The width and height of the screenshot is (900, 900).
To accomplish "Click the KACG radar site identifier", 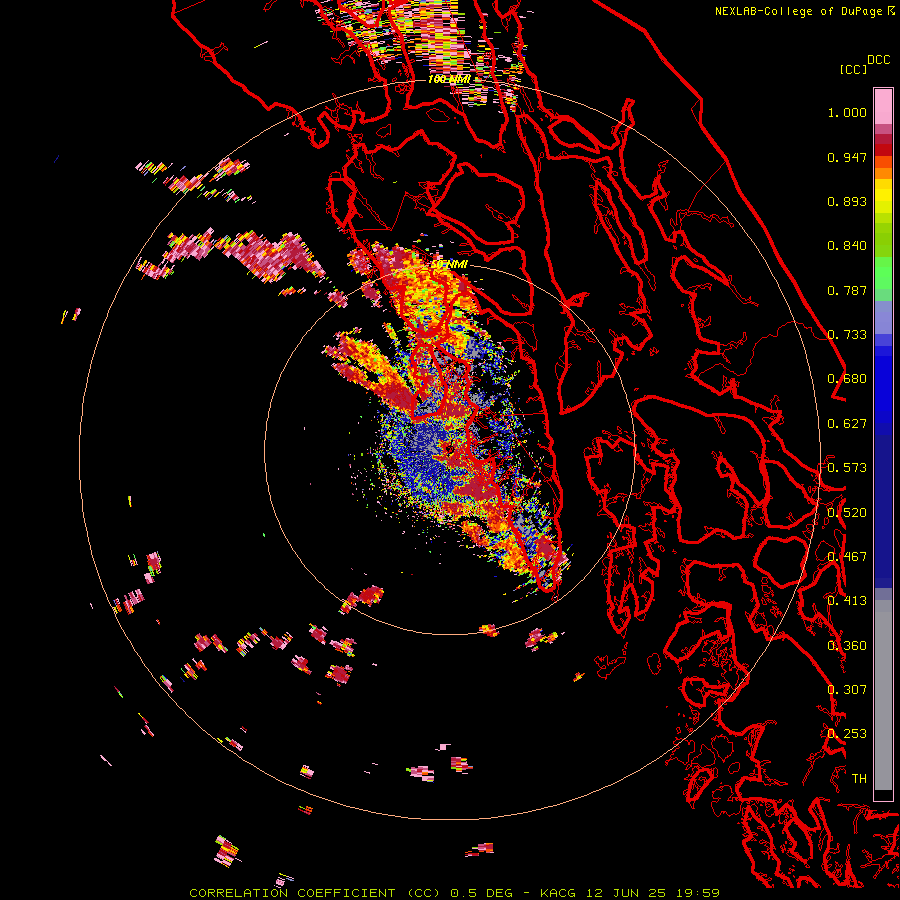I will coord(557,893).
